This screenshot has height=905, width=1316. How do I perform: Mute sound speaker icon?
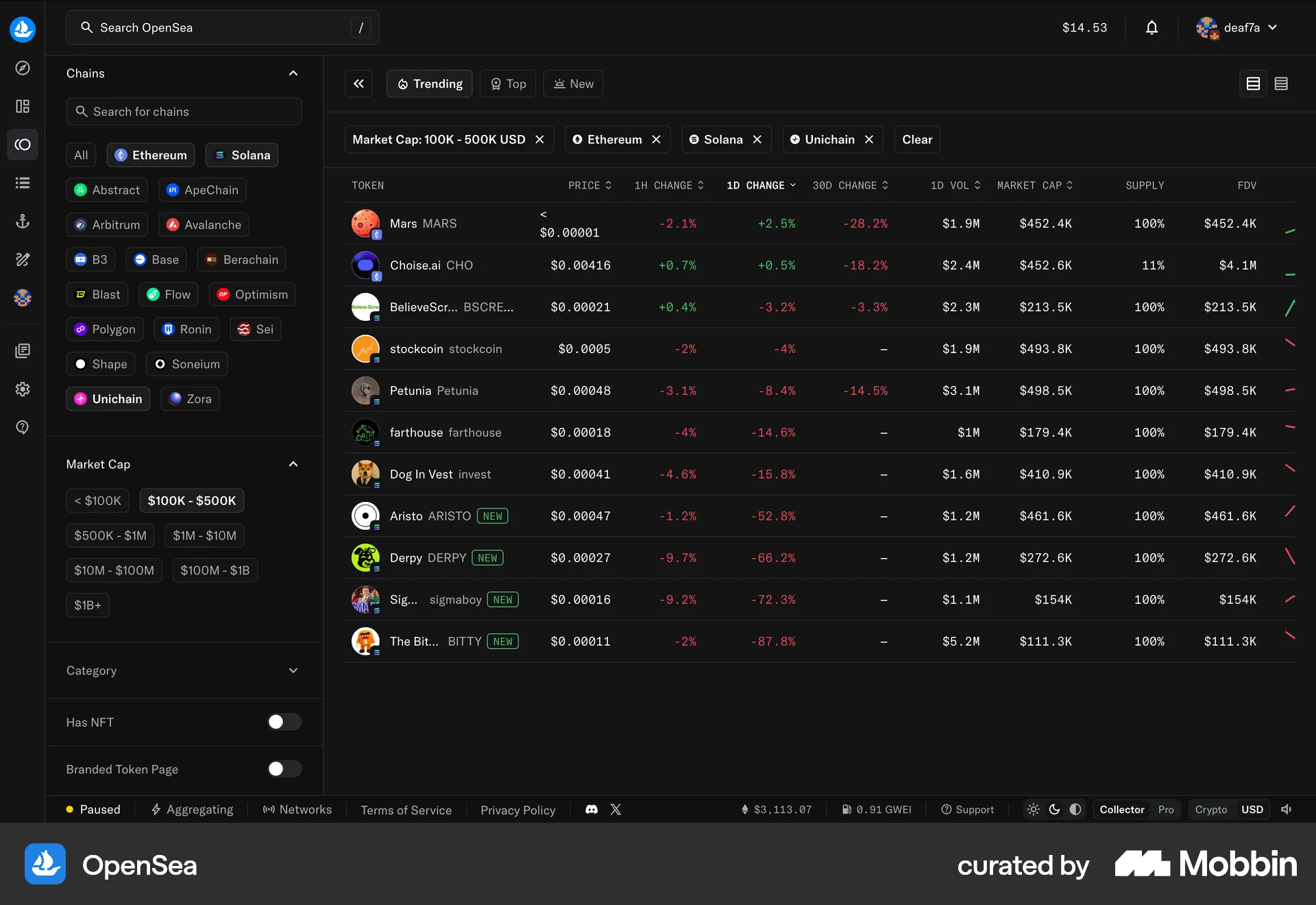tap(1287, 810)
